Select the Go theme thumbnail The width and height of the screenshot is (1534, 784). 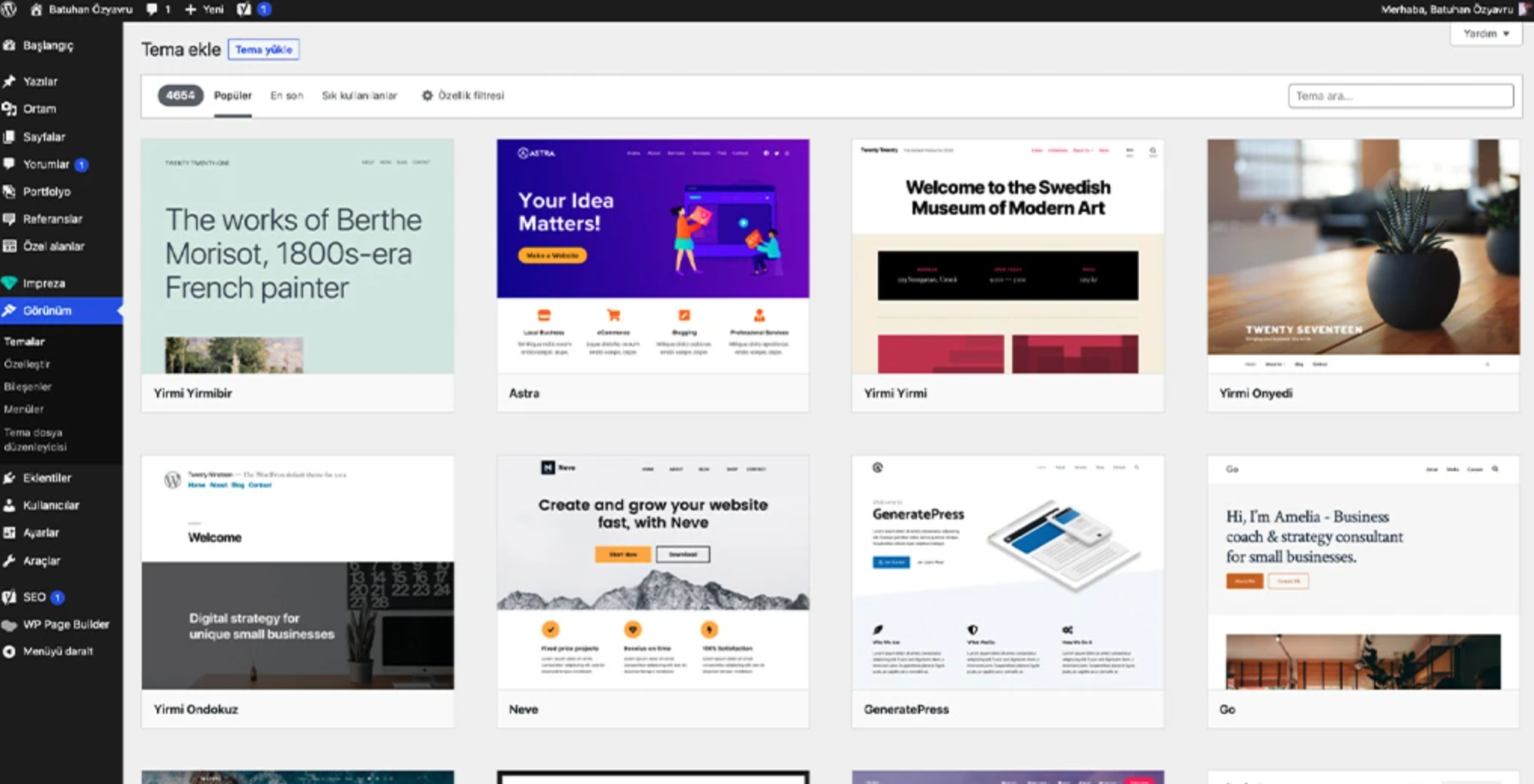click(1364, 572)
